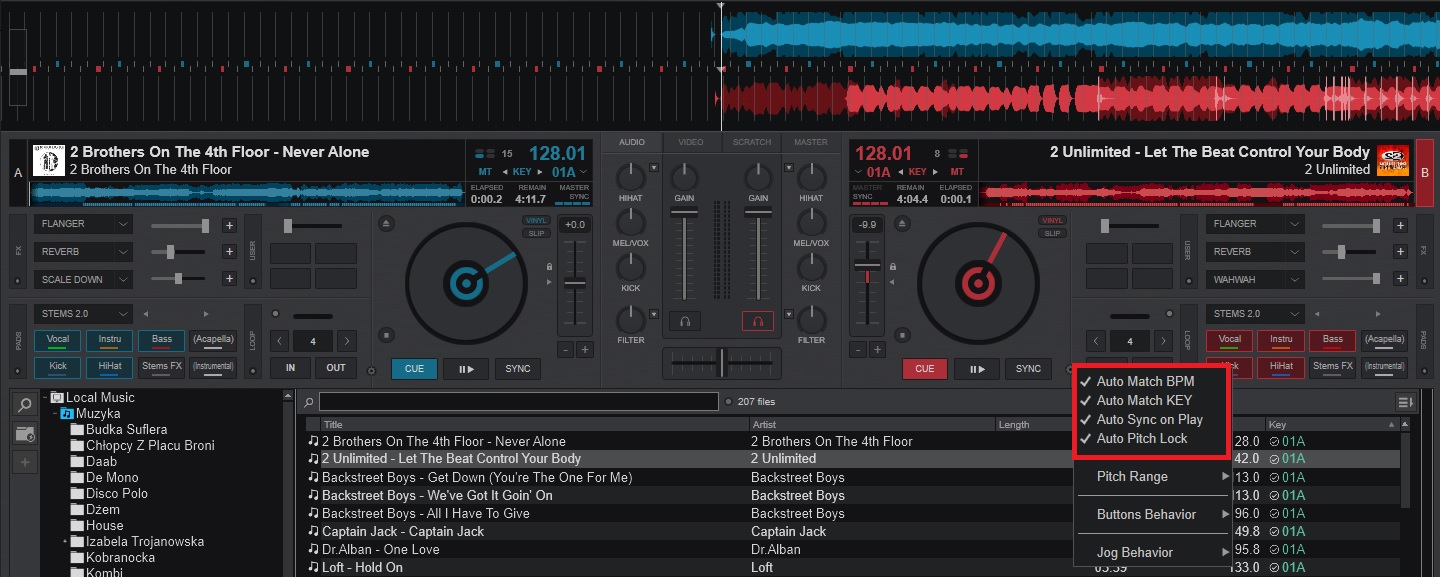Click the eject icon on deck A

coord(387,224)
